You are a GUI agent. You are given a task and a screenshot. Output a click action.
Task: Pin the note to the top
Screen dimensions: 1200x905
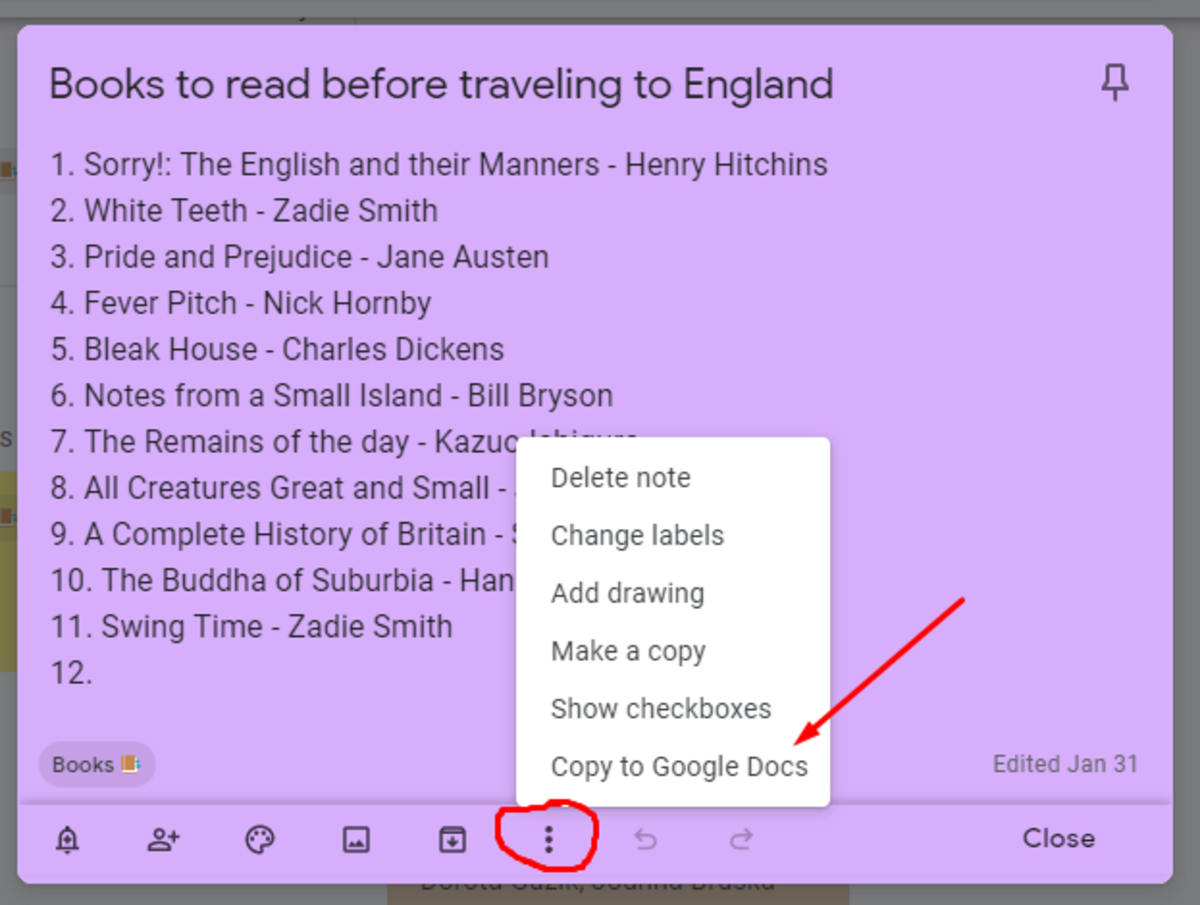pos(1114,84)
